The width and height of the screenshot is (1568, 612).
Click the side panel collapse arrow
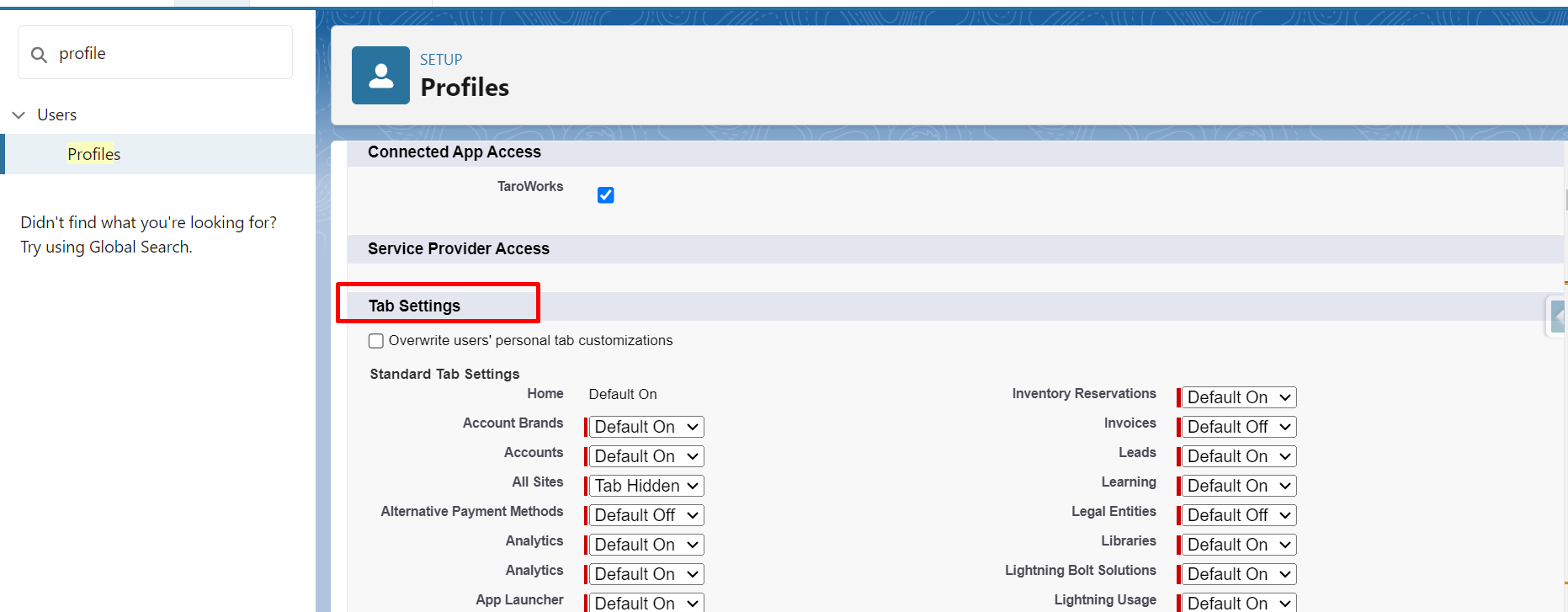click(x=1557, y=317)
